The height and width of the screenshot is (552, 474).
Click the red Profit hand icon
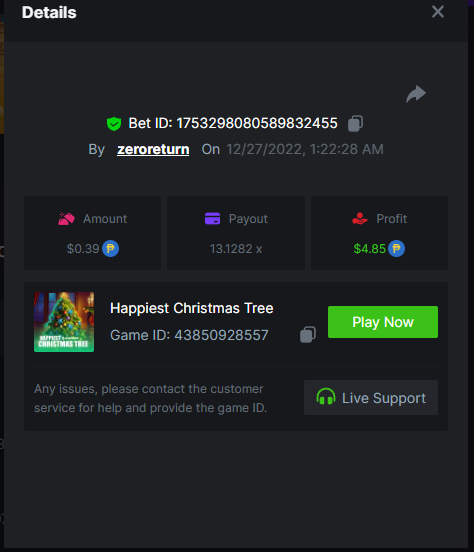coord(360,219)
